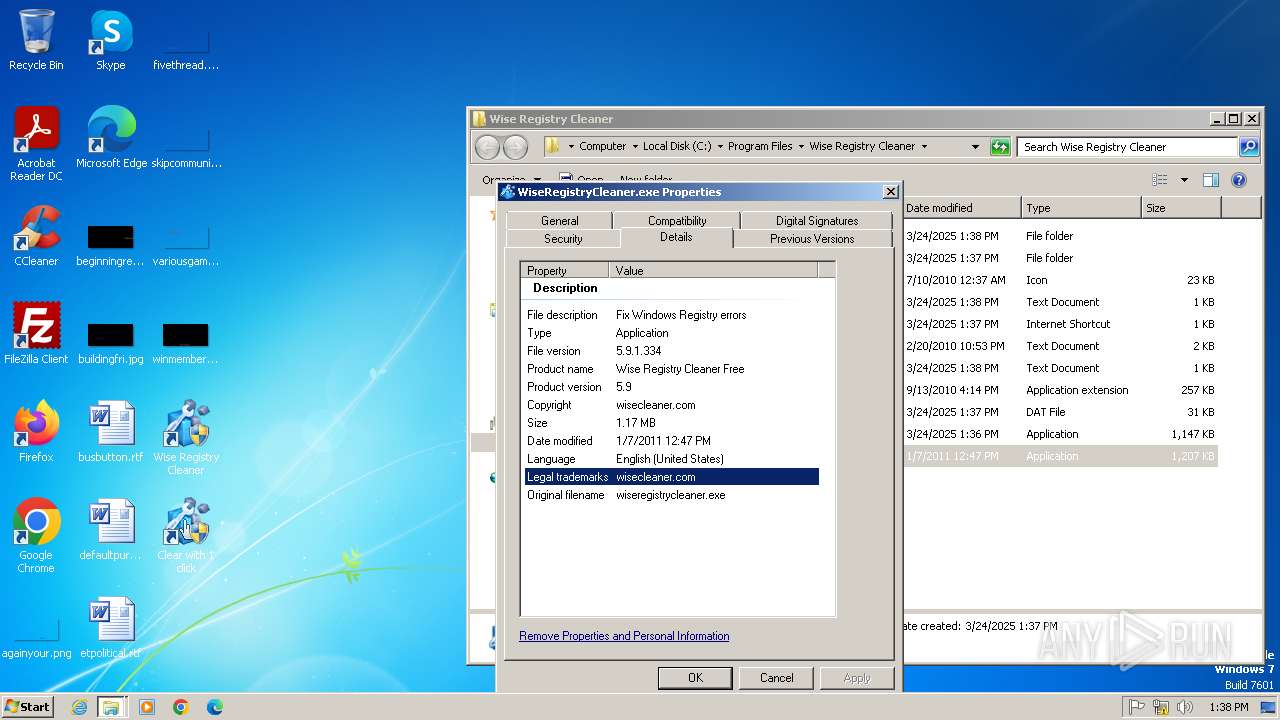Open the Start menu
Screen dimensions: 1280x720
click(x=28, y=707)
